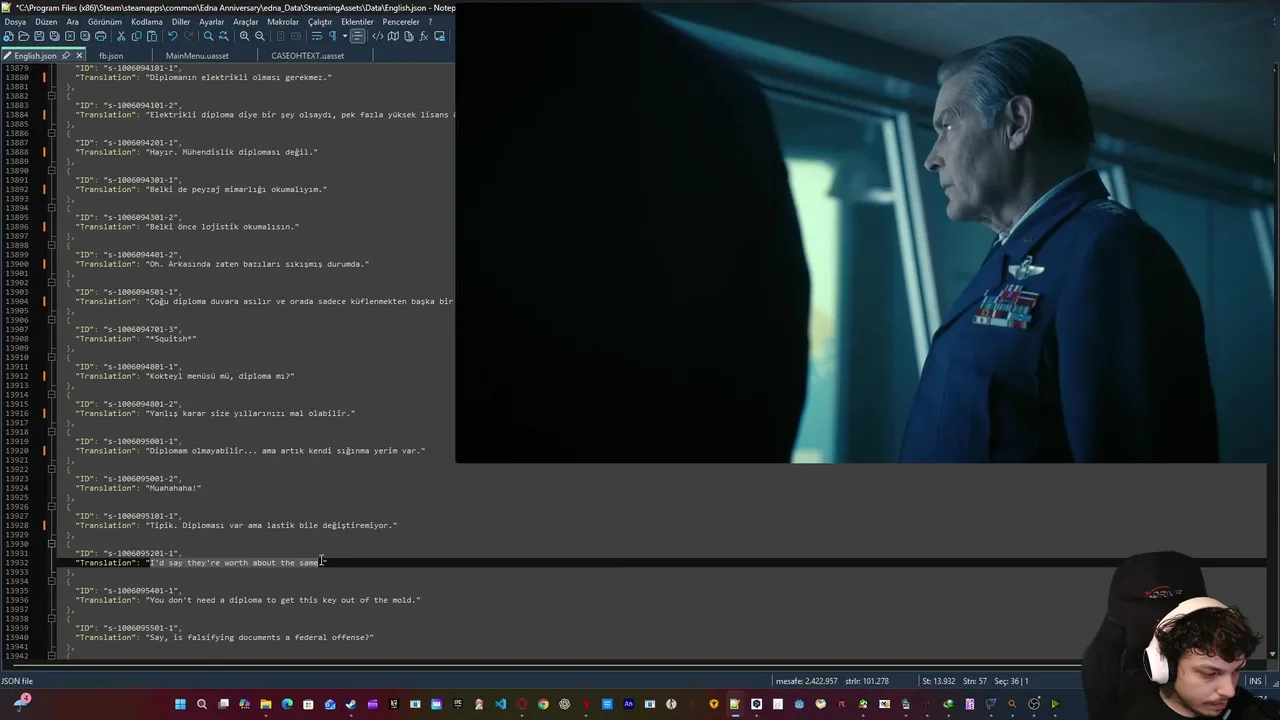Collapse the fold marker at line 13914
This screenshot has height=720, width=1280.
pyautogui.click(x=52, y=395)
